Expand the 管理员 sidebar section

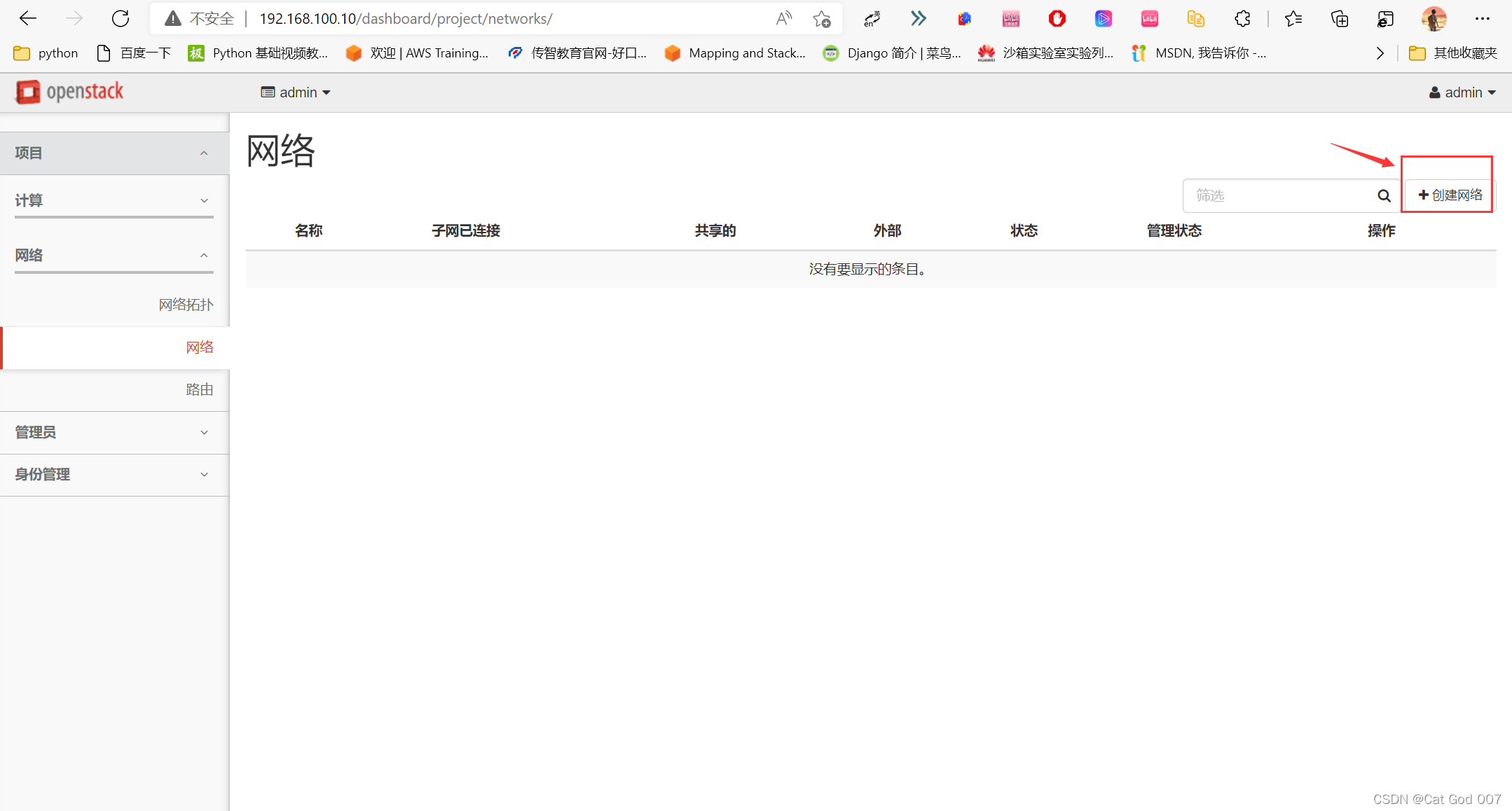(x=114, y=432)
